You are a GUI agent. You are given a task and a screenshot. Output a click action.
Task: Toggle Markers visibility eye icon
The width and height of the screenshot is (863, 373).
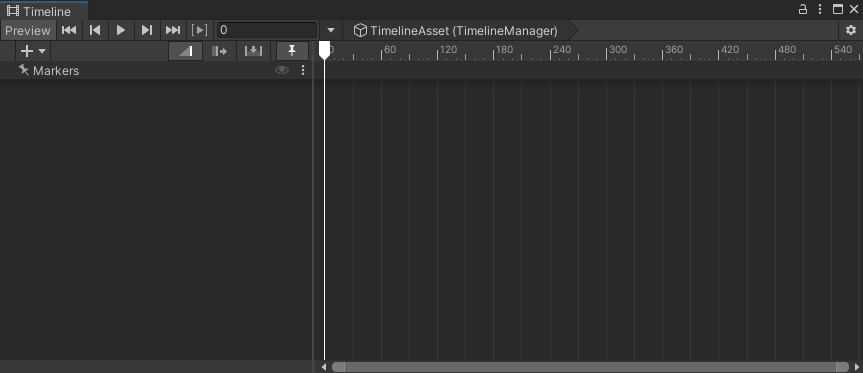coord(282,70)
